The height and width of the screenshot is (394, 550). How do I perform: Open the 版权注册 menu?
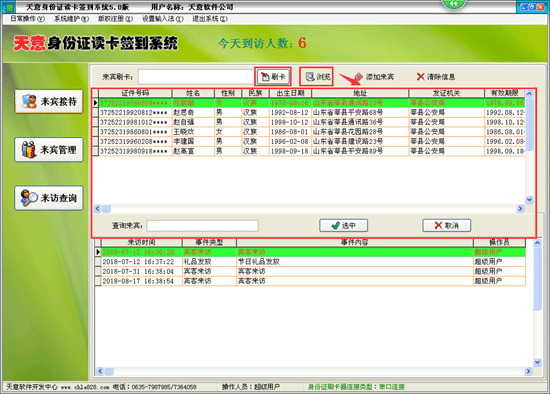click(115, 19)
